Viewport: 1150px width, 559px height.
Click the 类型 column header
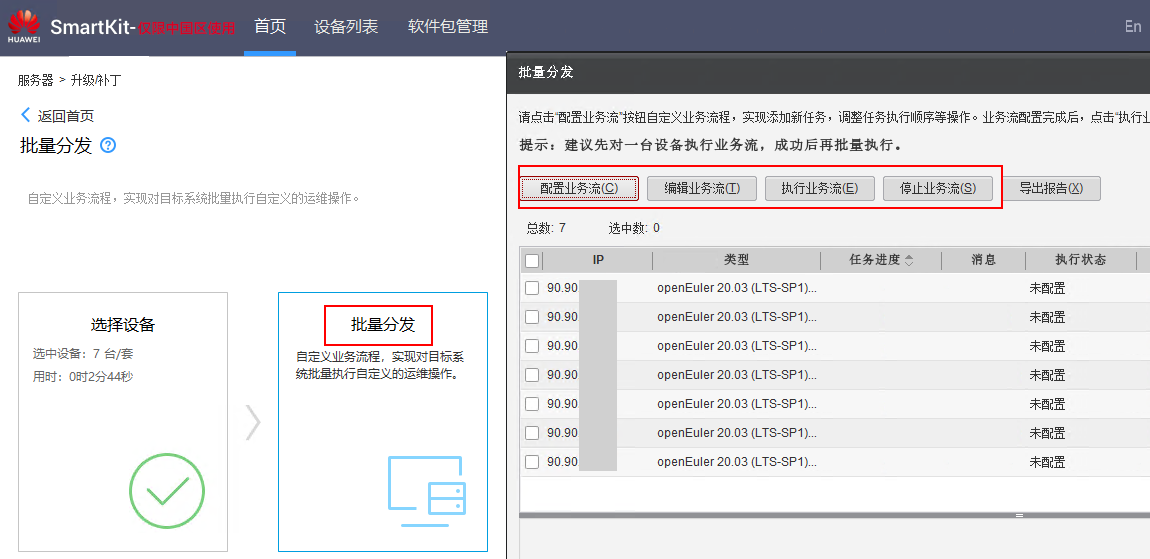click(x=736, y=260)
